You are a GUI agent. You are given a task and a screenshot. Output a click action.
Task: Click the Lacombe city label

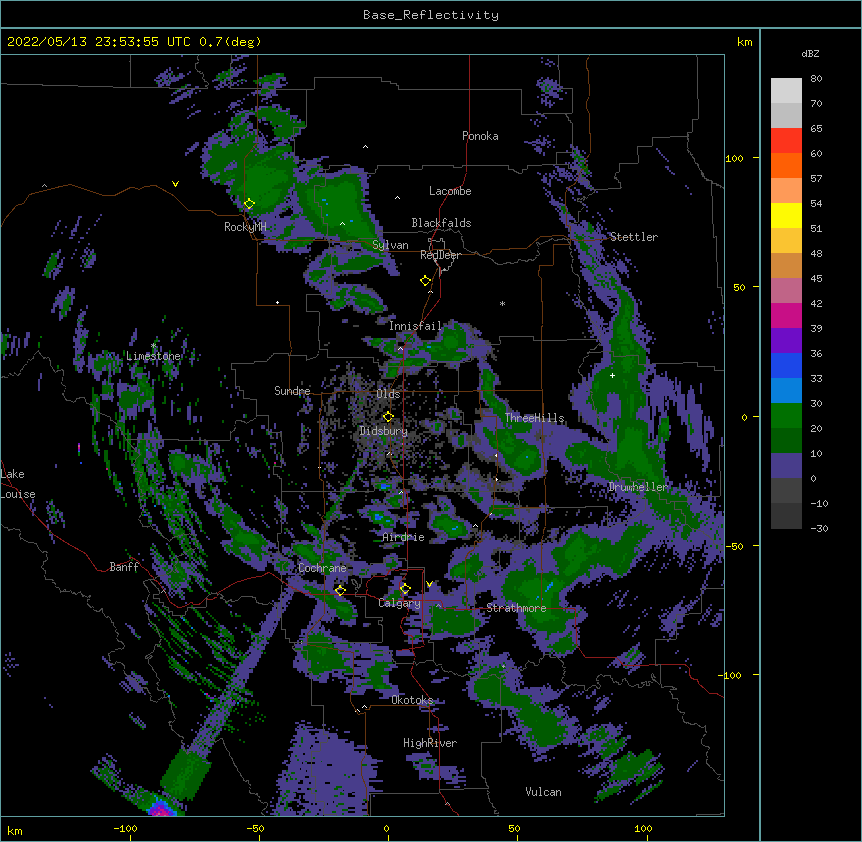coord(450,191)
